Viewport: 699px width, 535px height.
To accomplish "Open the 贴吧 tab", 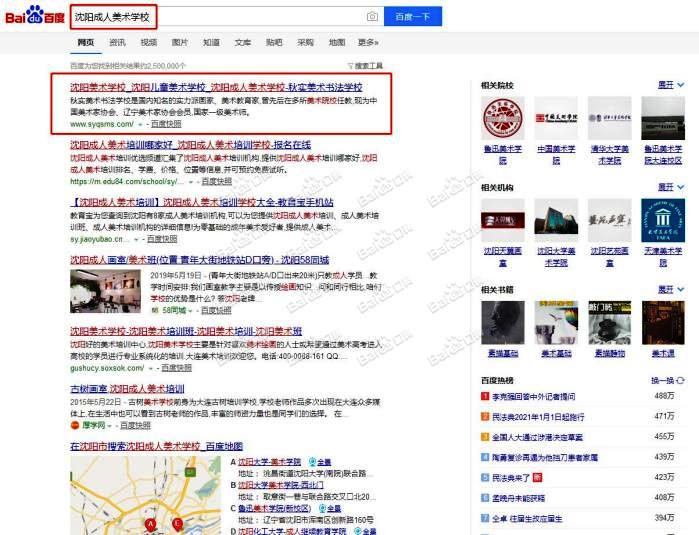I will (x=274, y=42).
